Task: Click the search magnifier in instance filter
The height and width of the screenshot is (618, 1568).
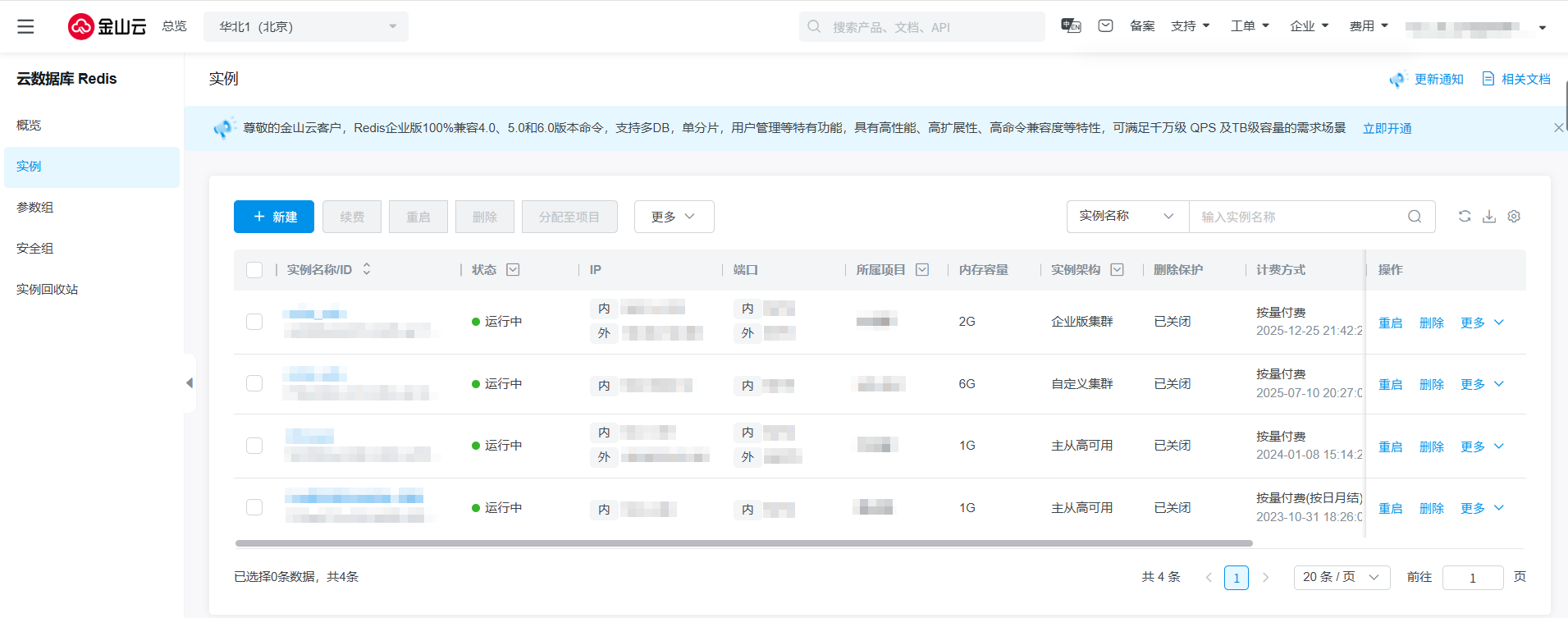Action: 1415,217
